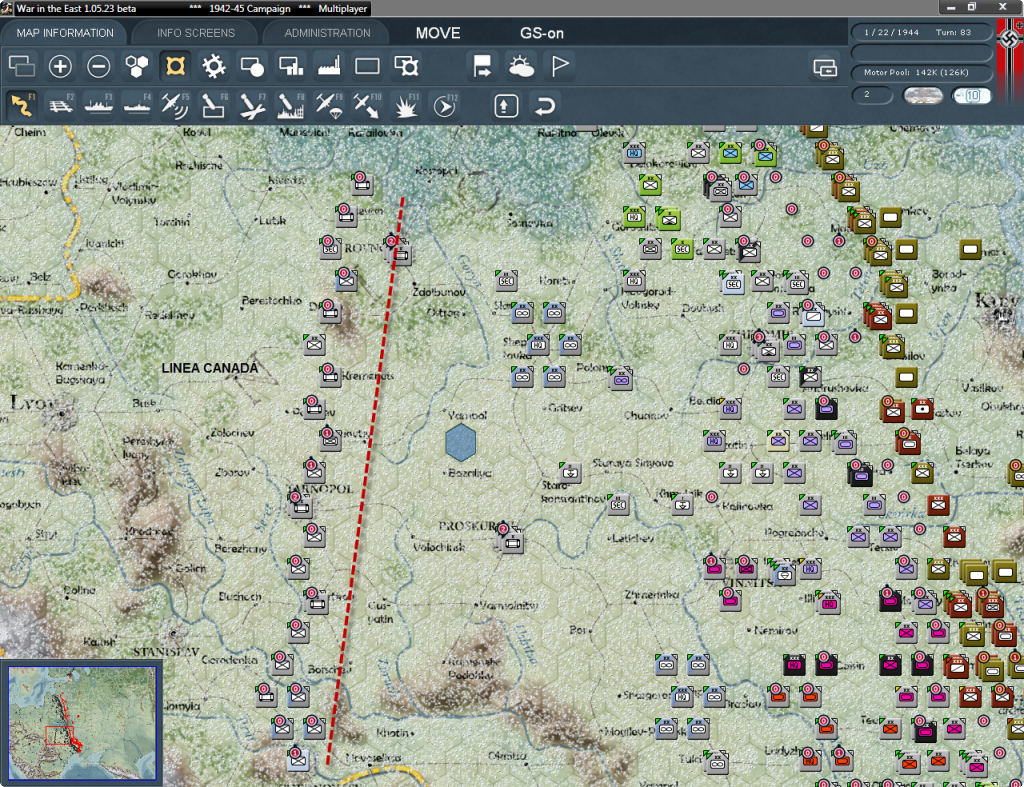The height and width of the screenshot is (787, 1024).
Task: Select F3 naval transport ship icon
Action: (99, 105)
